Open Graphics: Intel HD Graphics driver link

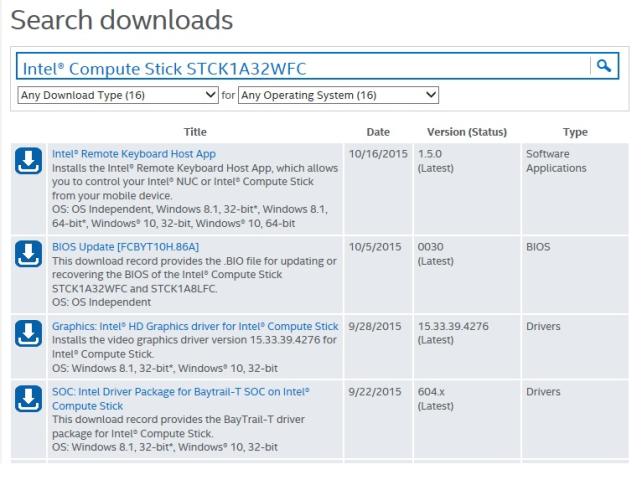[x=195, y=326]
